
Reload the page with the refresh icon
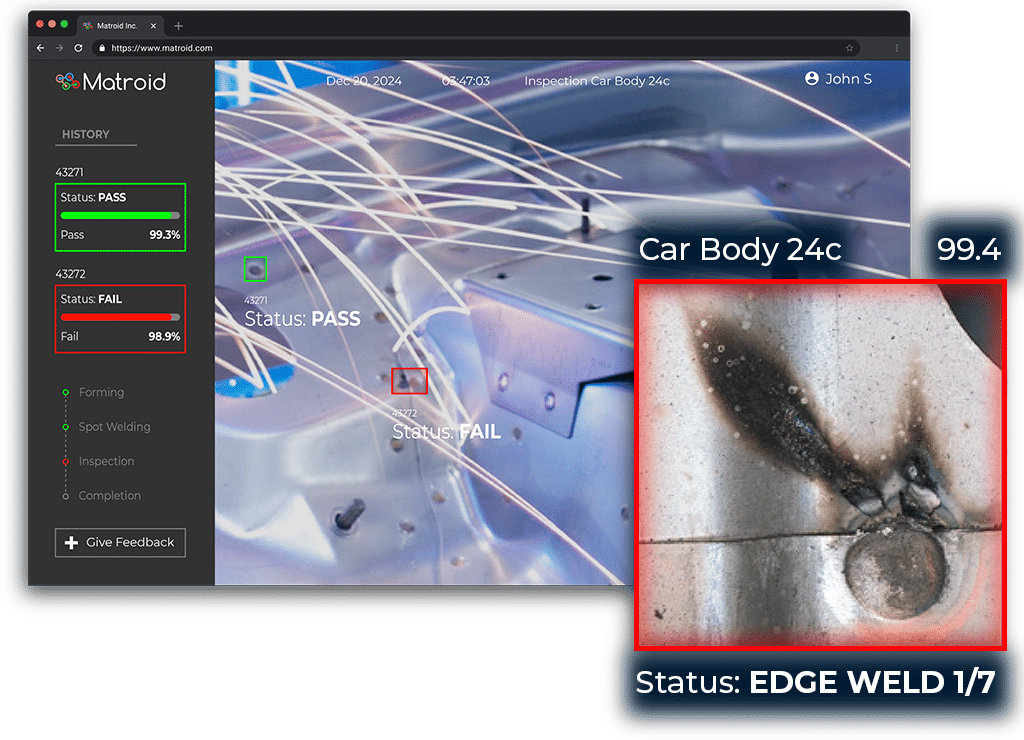[78, 48]
